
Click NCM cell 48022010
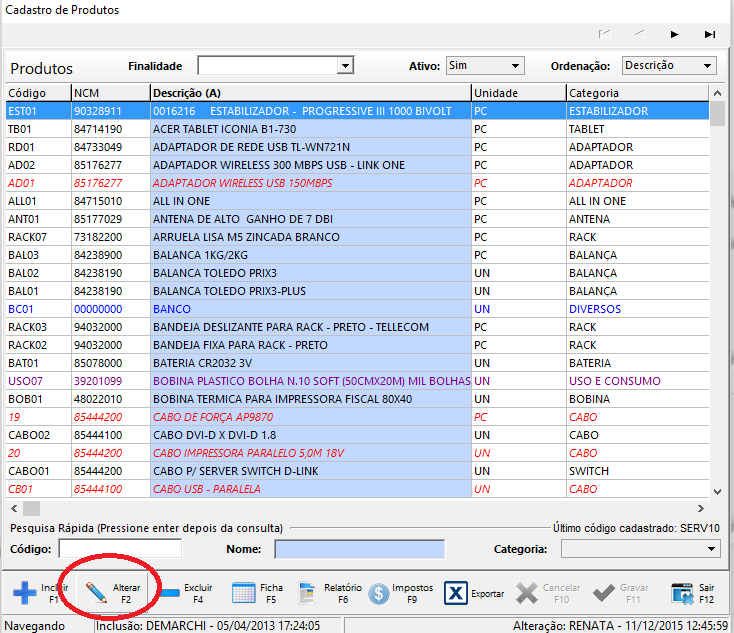tap(111, 399)
